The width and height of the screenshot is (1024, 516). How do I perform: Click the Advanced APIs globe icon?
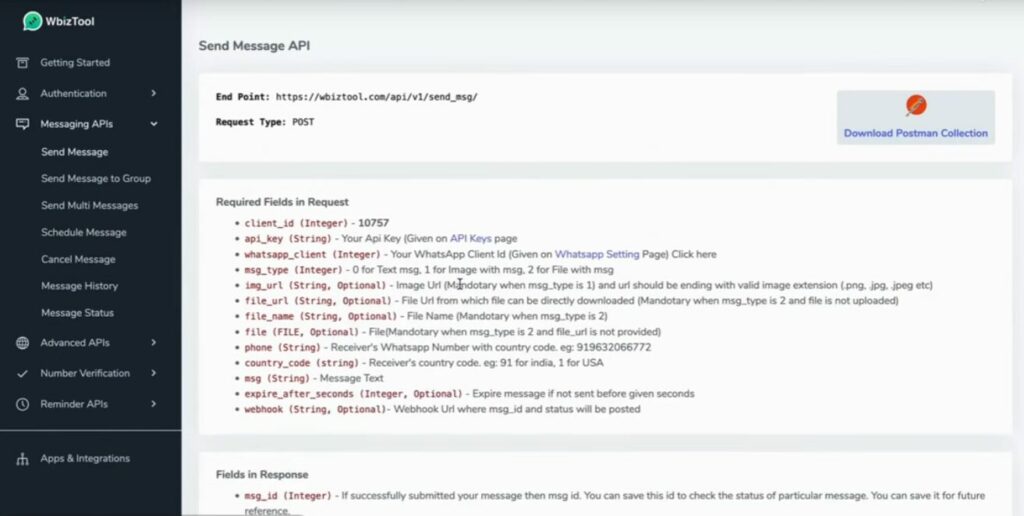[x=23, y=343]
